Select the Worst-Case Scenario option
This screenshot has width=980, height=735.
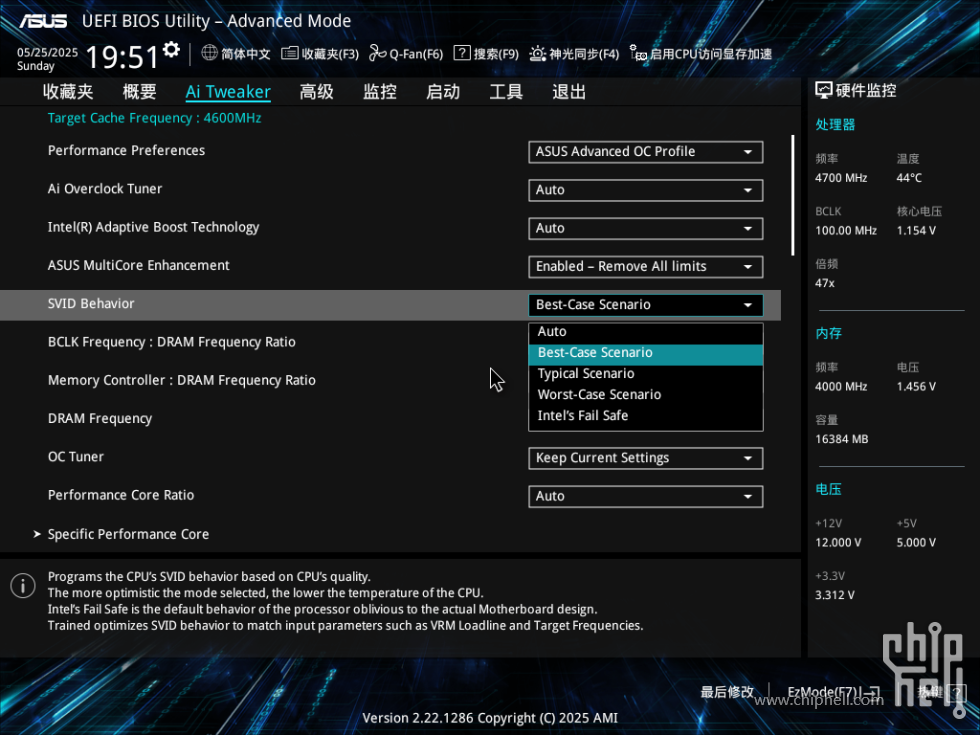(646, 394)
